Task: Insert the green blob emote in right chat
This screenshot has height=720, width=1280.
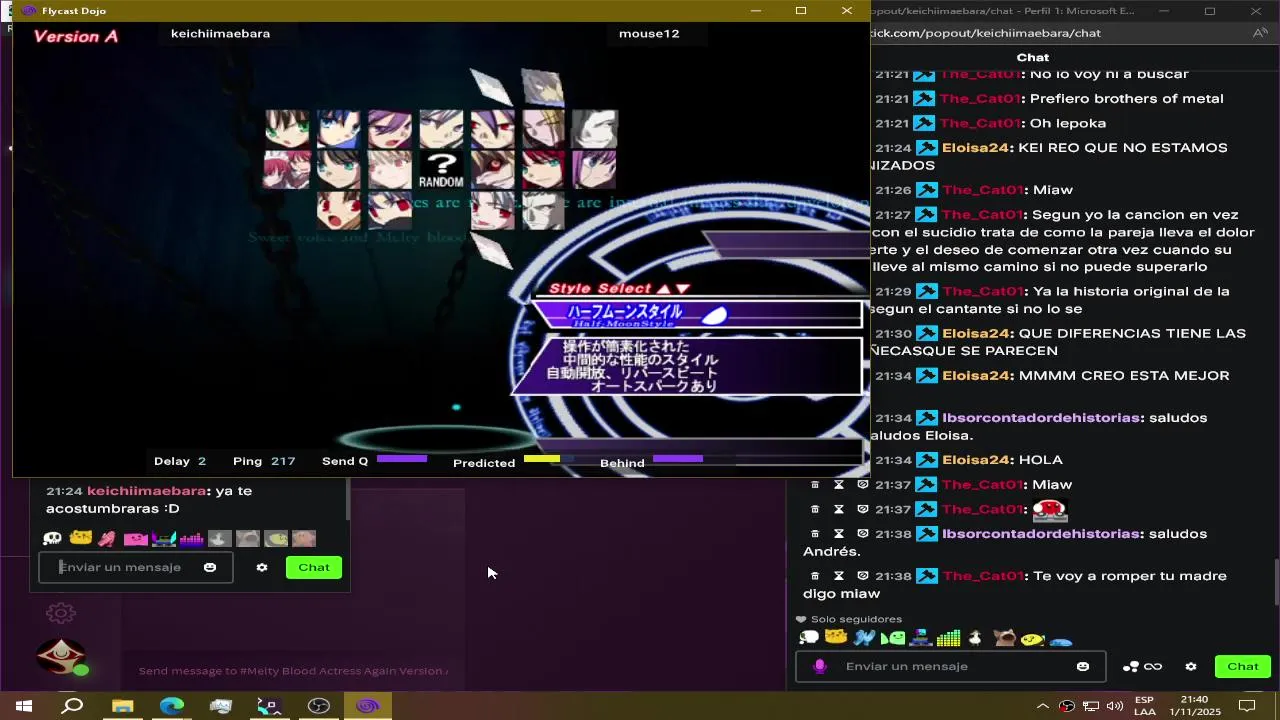Action: 893,637
